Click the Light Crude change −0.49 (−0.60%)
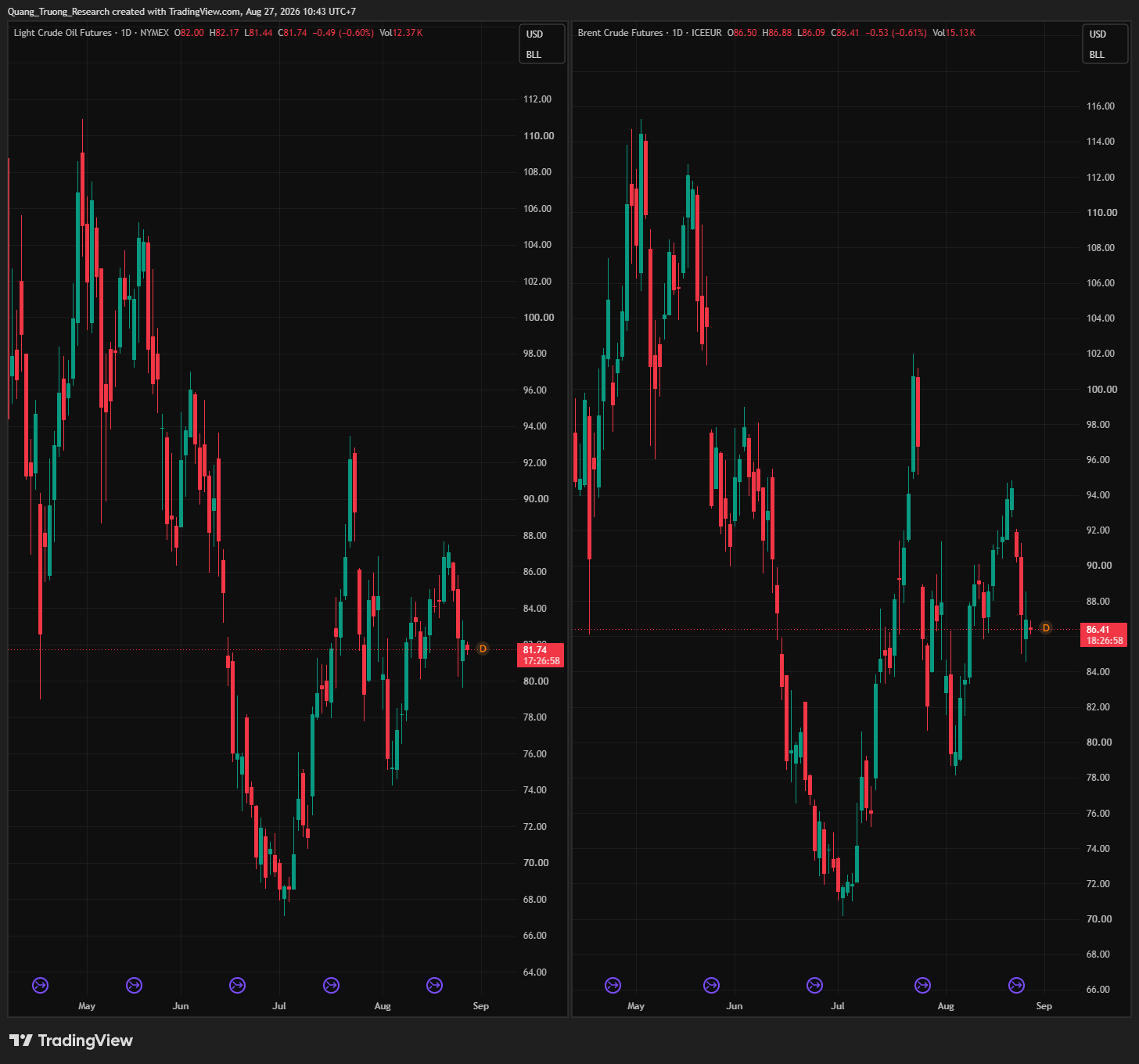 click(343, 33)
